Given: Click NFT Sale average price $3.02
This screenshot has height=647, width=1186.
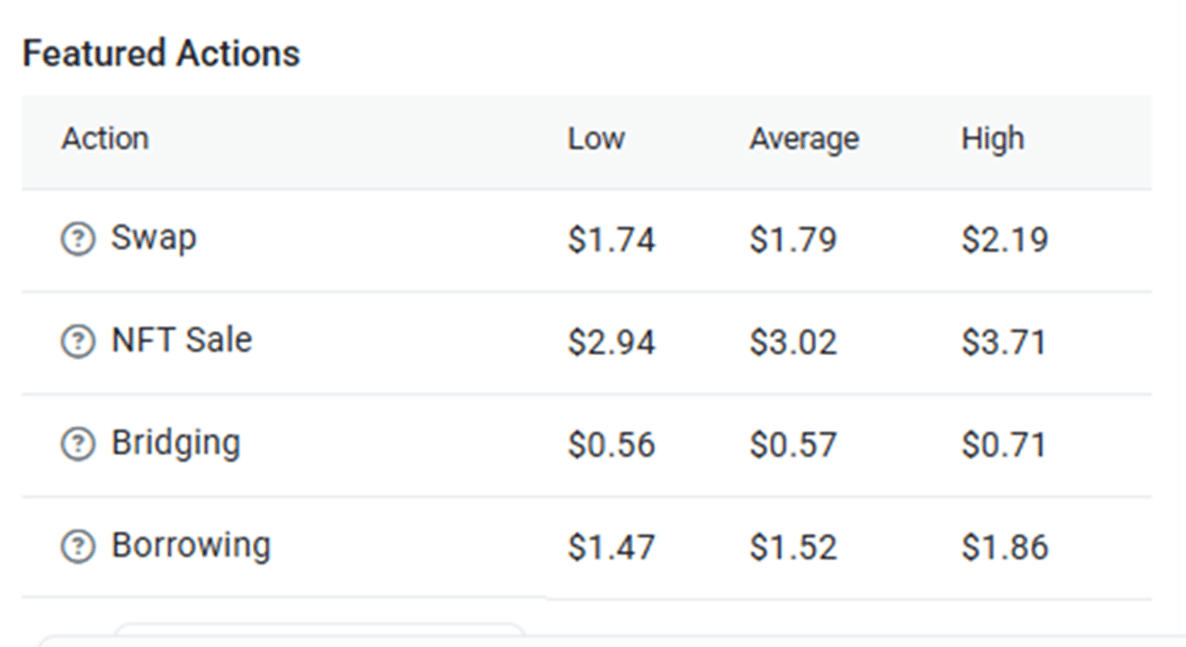Looking at the screenshot, I should [x=793, y=342].
